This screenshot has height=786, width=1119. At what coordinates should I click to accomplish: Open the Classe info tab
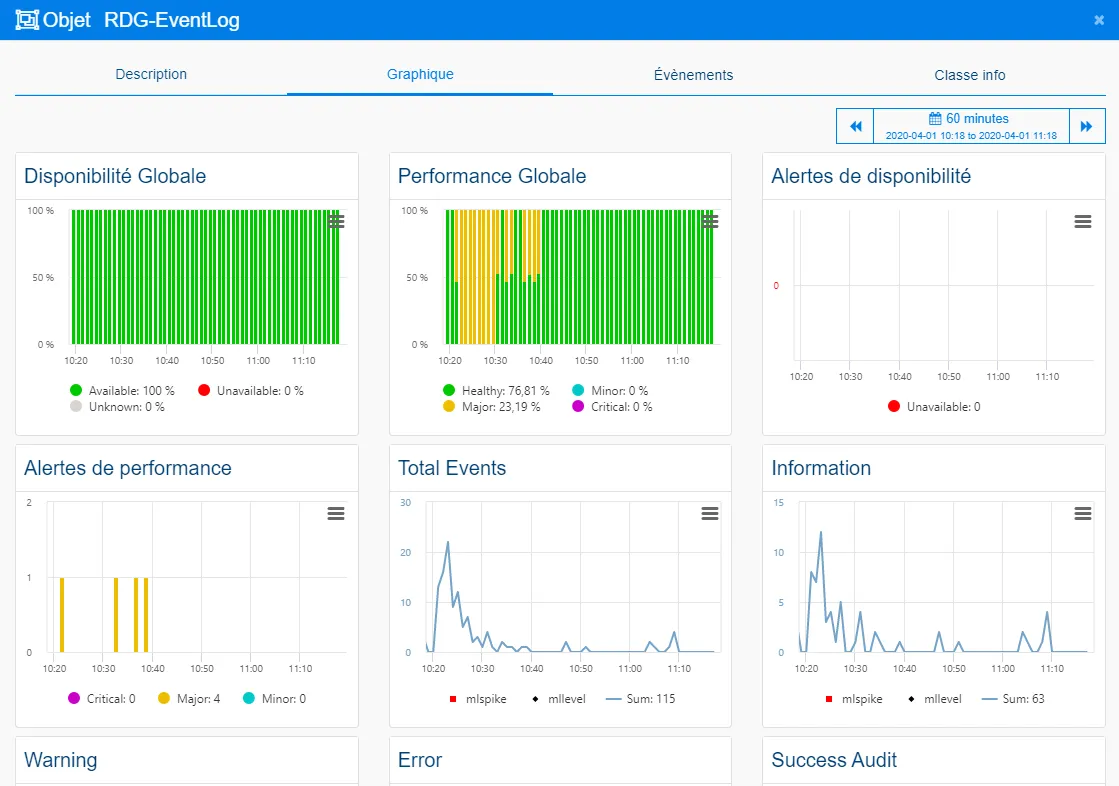pos(969,75)
